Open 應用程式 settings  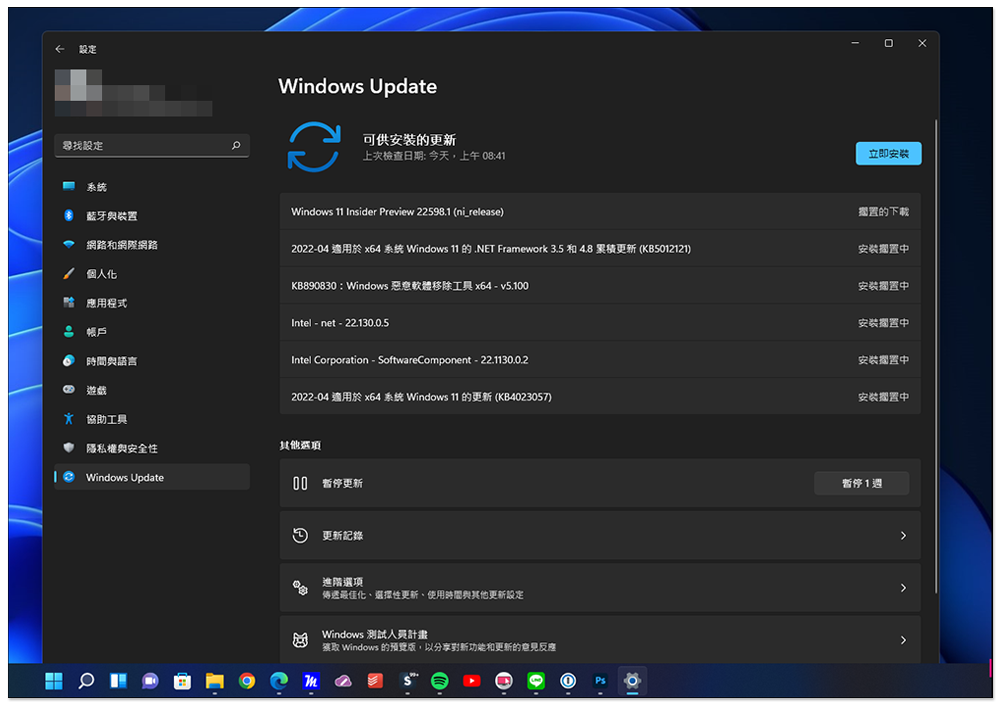click(152, 303)
